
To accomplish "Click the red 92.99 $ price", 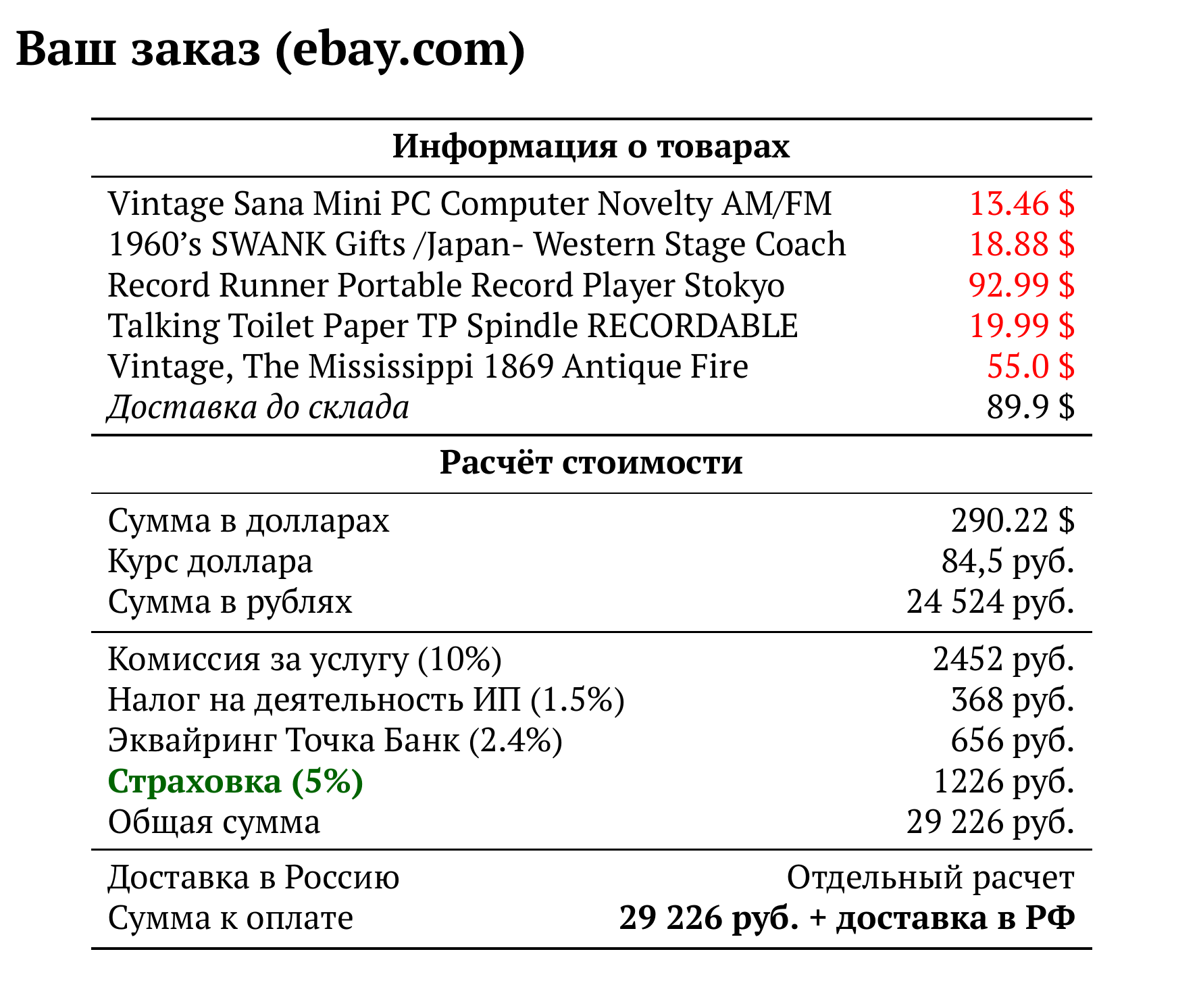I will (1022, 285).
